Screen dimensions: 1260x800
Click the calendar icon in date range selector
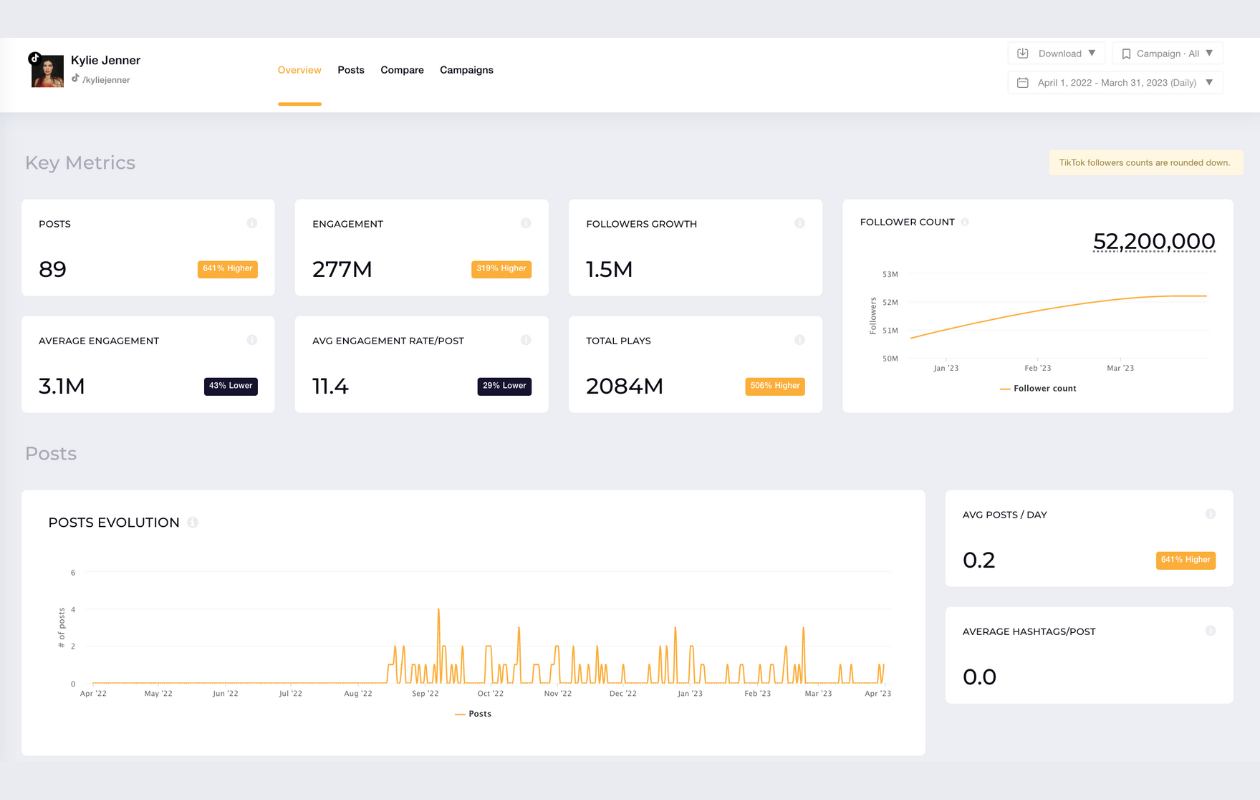tap(1023, 83)
